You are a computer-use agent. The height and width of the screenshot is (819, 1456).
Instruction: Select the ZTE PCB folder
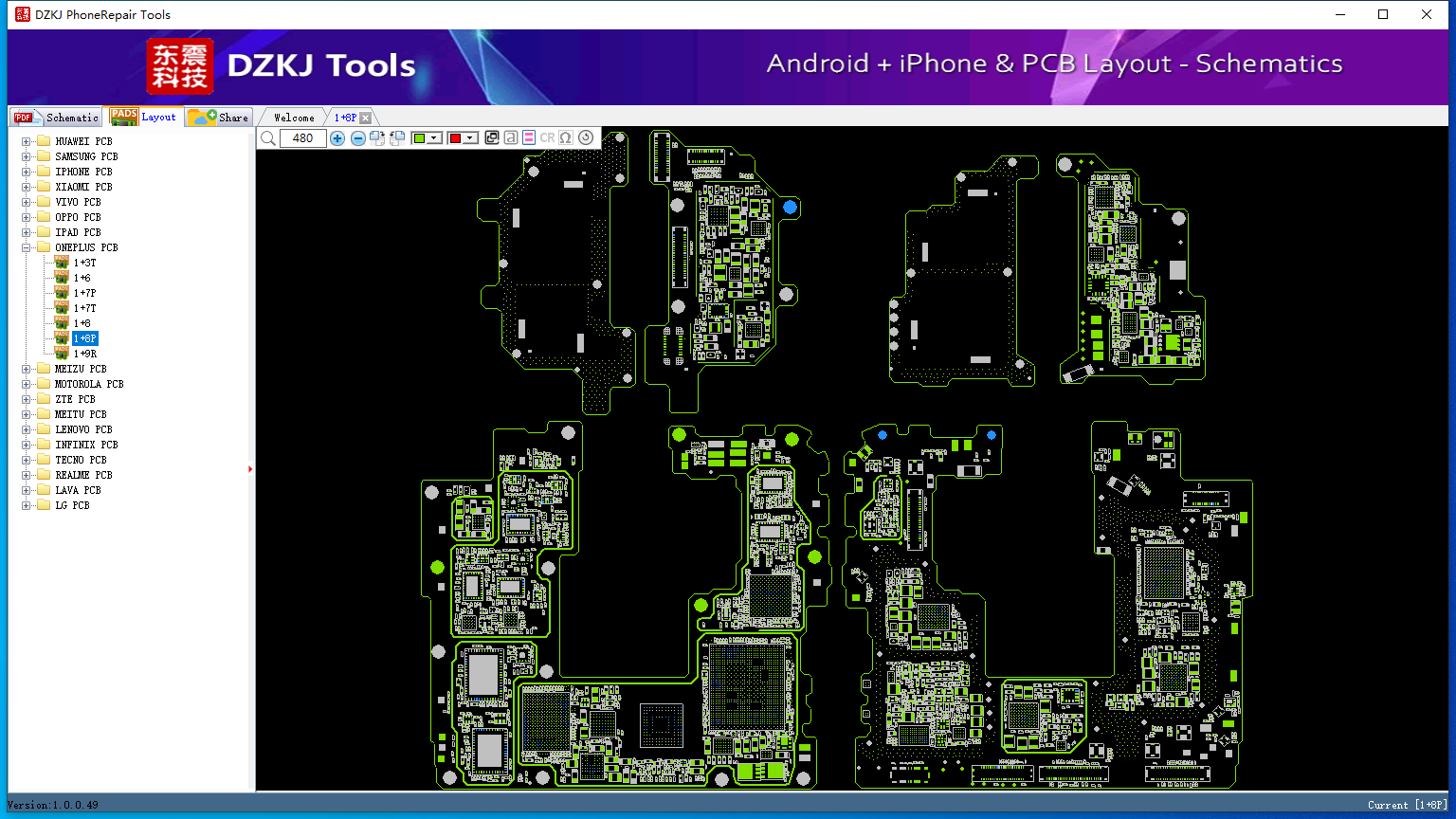[x=75, y=399]
